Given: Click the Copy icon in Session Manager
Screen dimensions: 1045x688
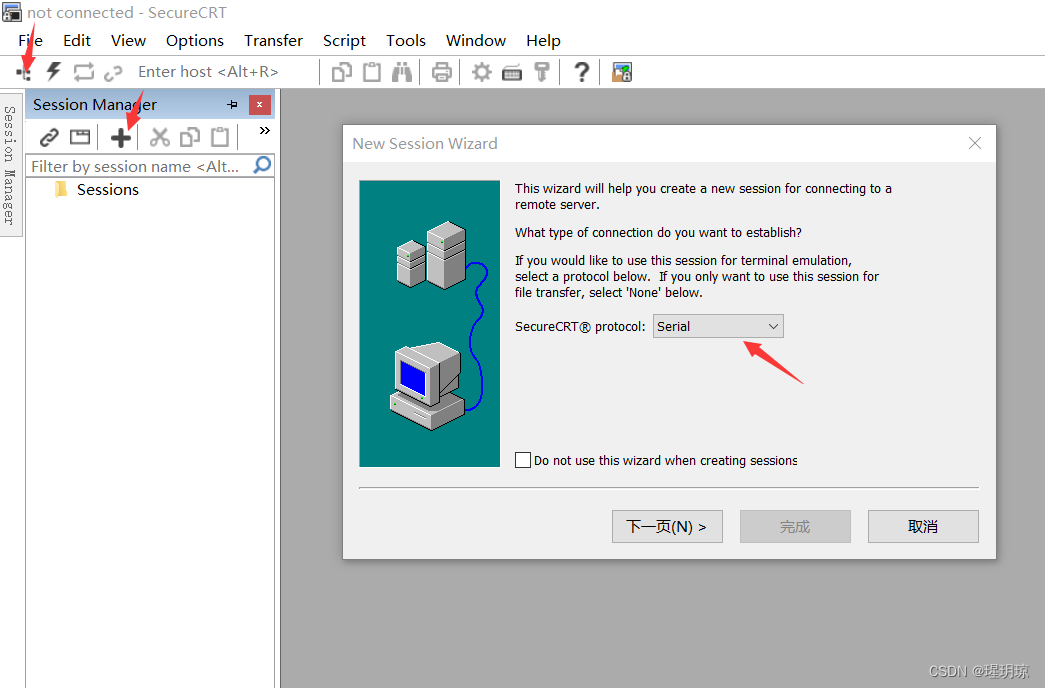Looking at the screenshot, I should (x=190, y=137).
